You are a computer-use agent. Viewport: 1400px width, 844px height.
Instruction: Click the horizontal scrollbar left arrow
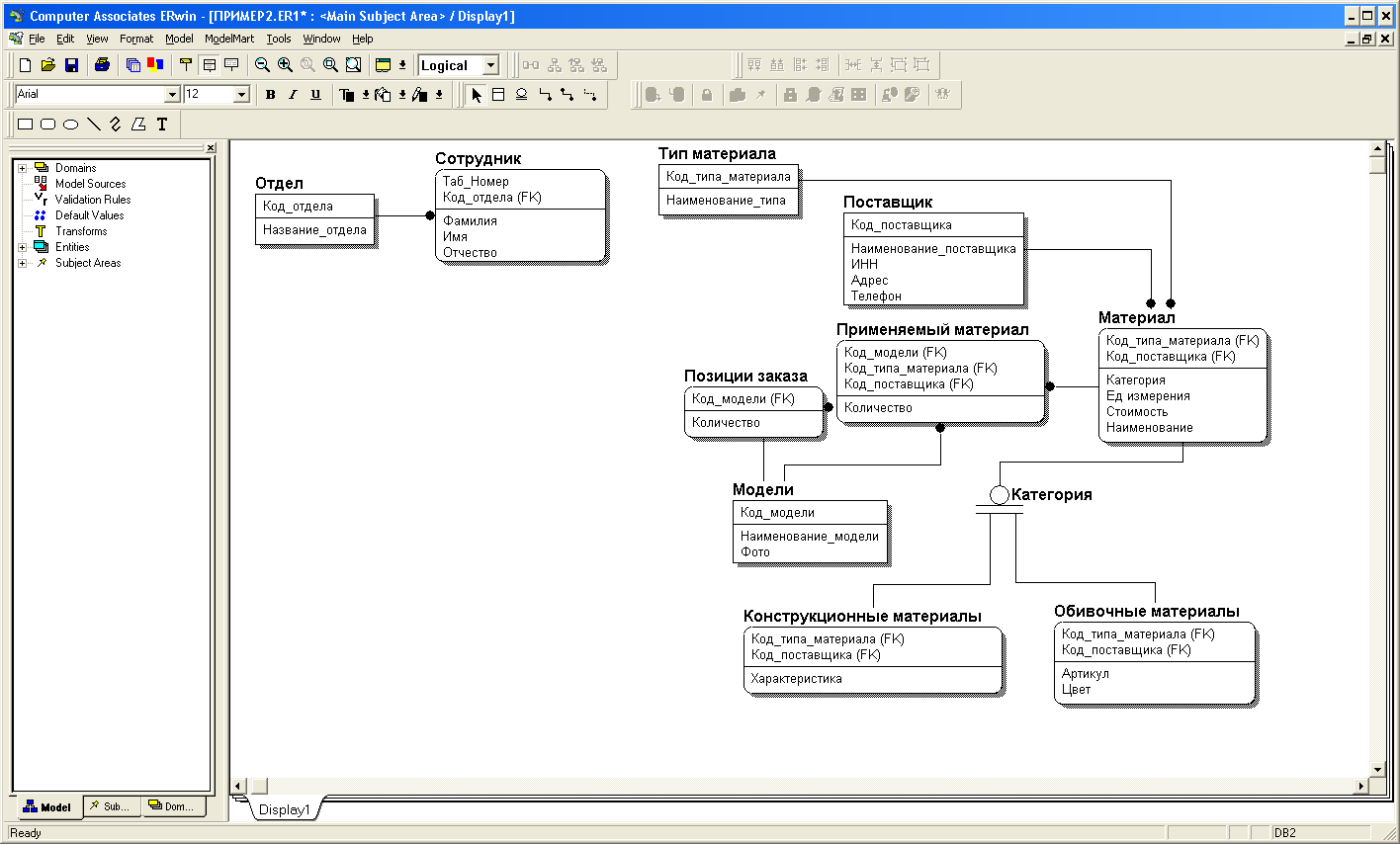[x=238, y=786]
